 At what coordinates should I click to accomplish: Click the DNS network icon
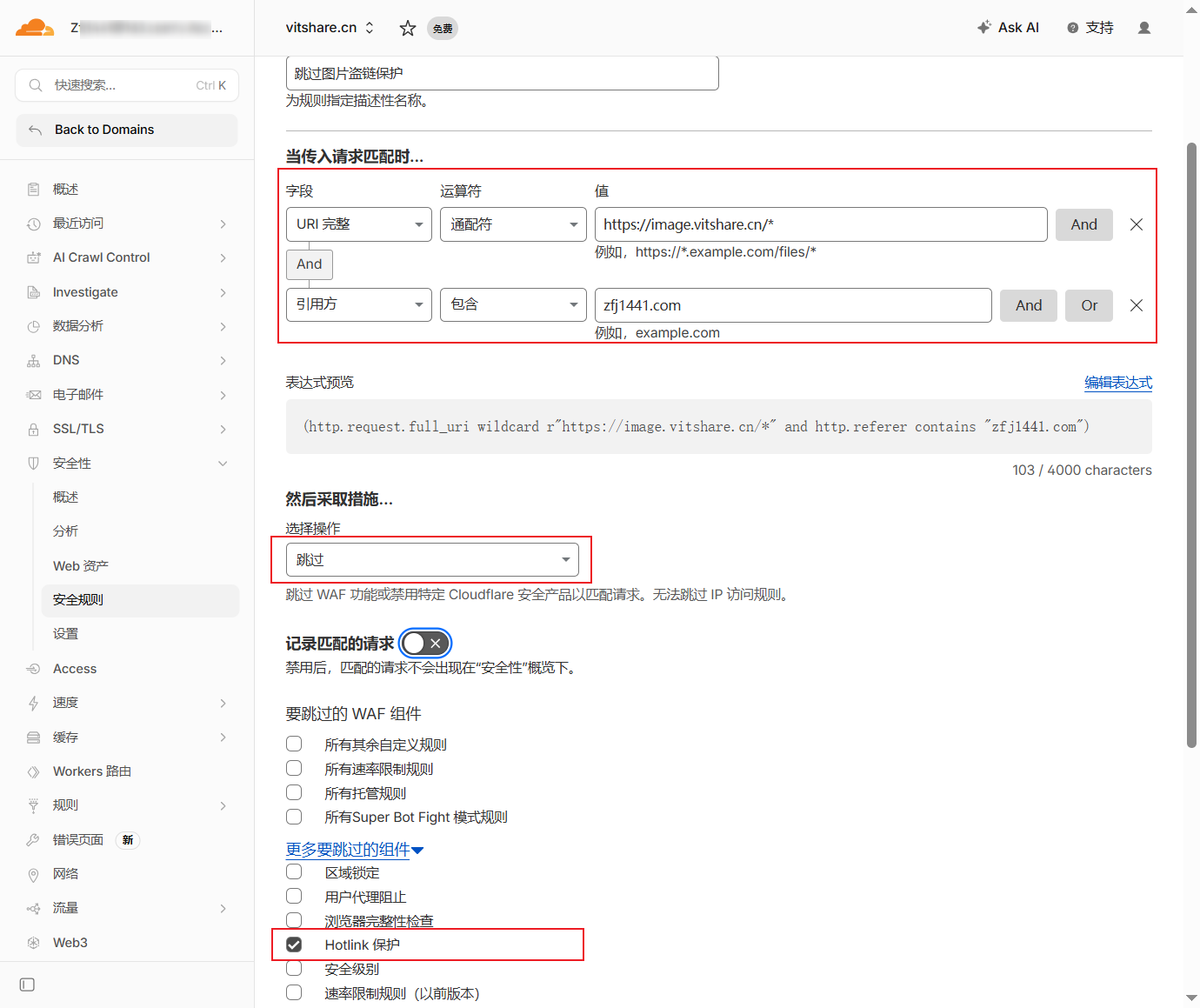[34, 360]
